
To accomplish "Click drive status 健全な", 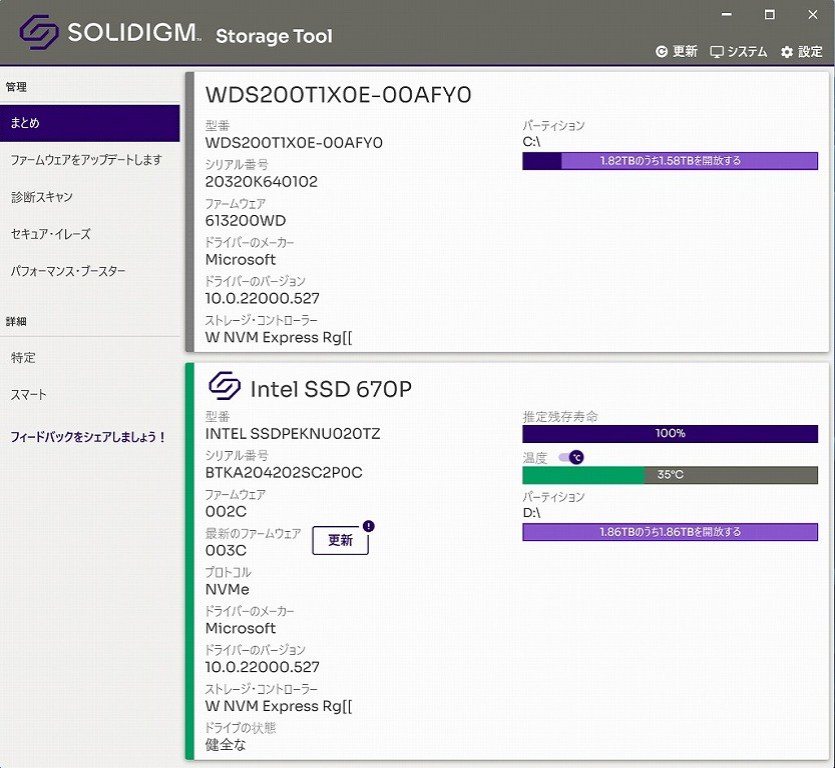I will (225, 745).
